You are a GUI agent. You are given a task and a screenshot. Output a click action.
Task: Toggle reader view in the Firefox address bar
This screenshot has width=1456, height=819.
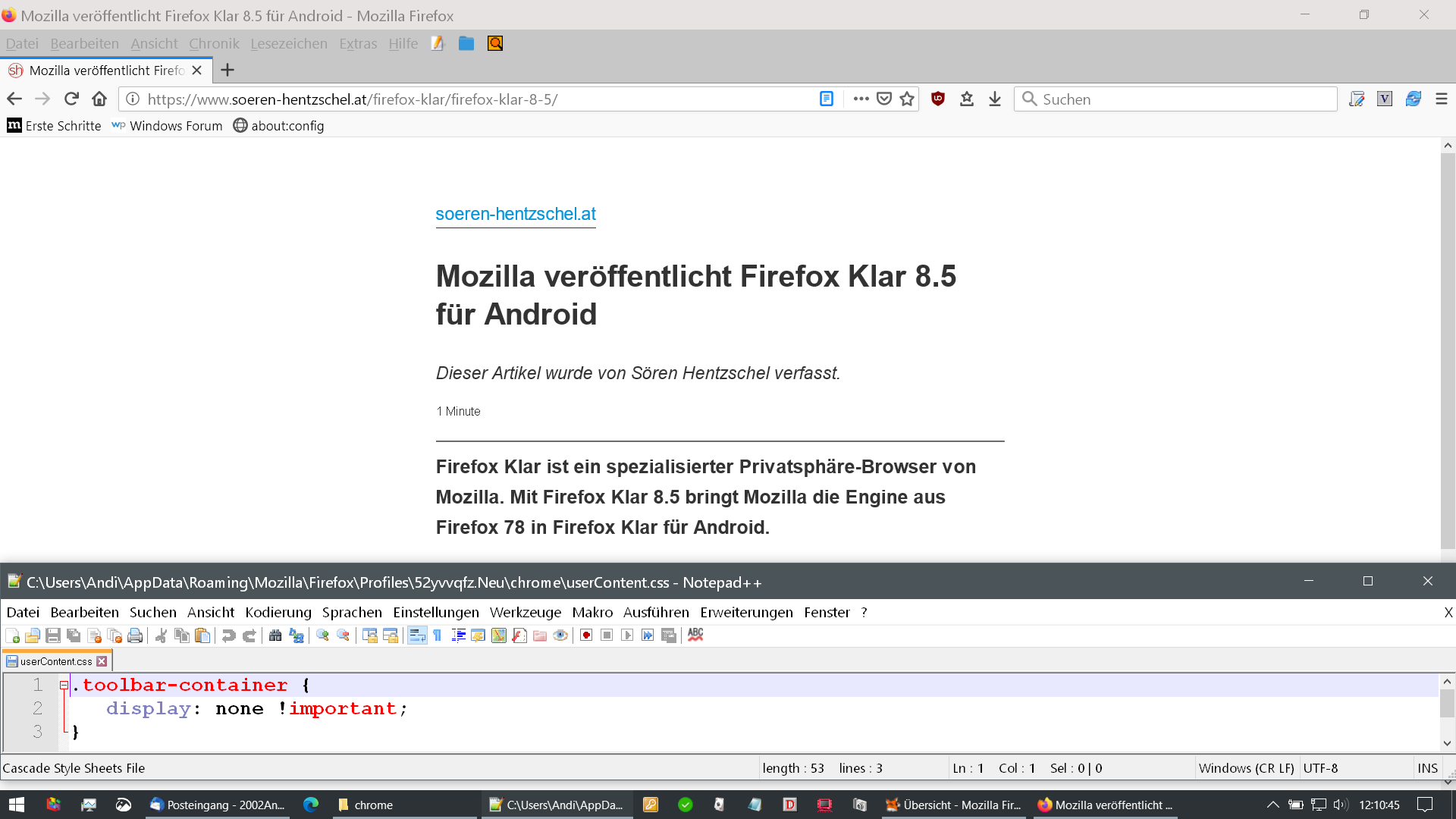tap(827, 99)
